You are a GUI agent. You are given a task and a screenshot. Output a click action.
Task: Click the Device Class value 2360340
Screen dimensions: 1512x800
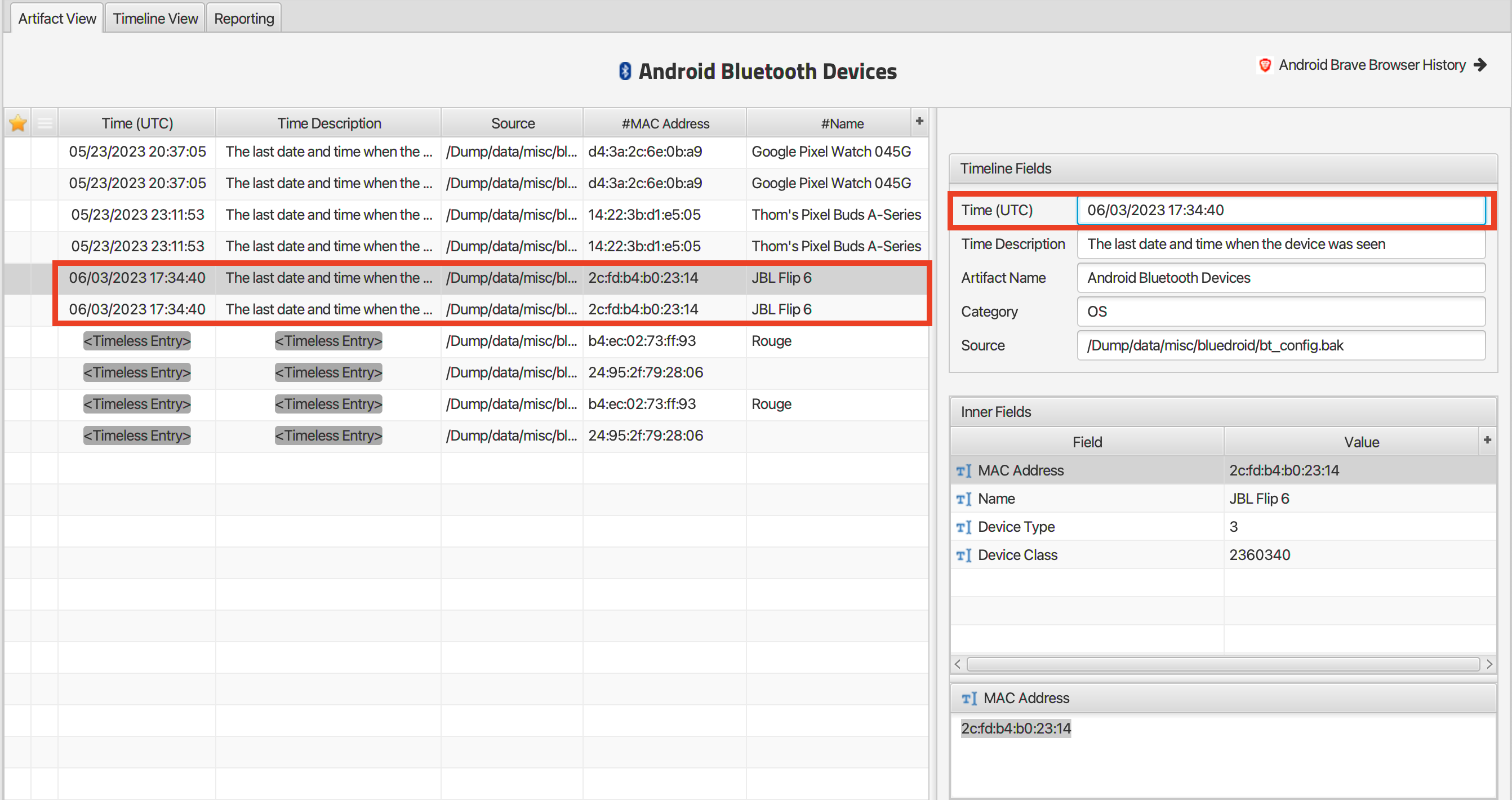click(1260, 555)
